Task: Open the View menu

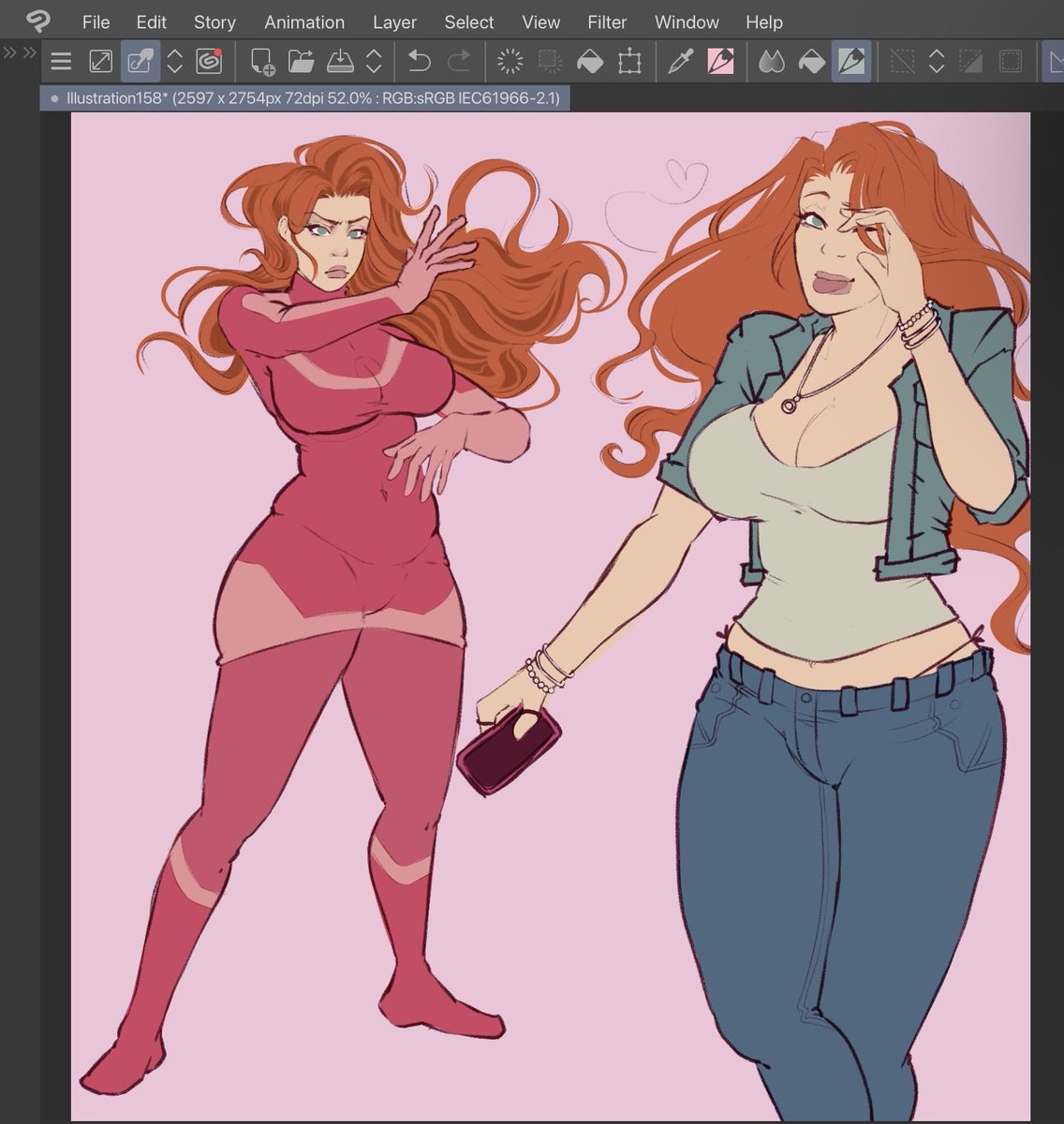Action: point(541,22)
